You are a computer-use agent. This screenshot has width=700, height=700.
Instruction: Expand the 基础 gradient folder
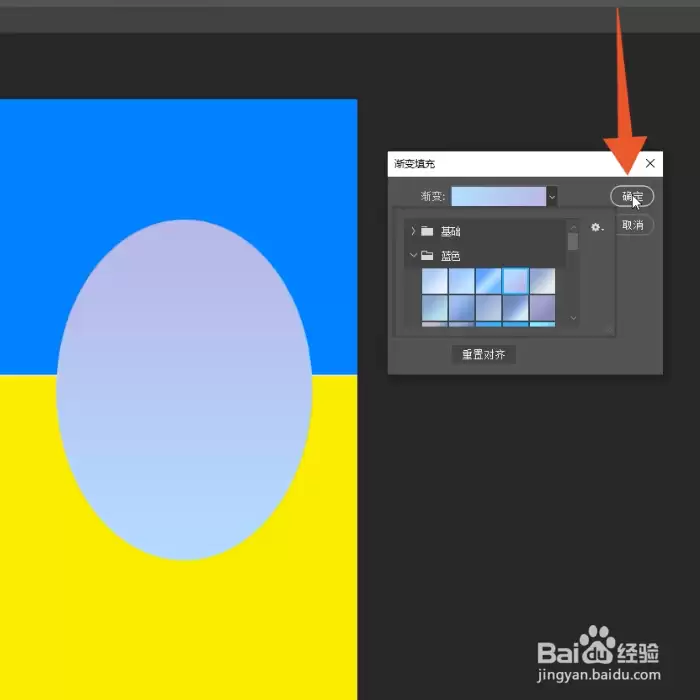pyautogui.click(x=413, y=231)
